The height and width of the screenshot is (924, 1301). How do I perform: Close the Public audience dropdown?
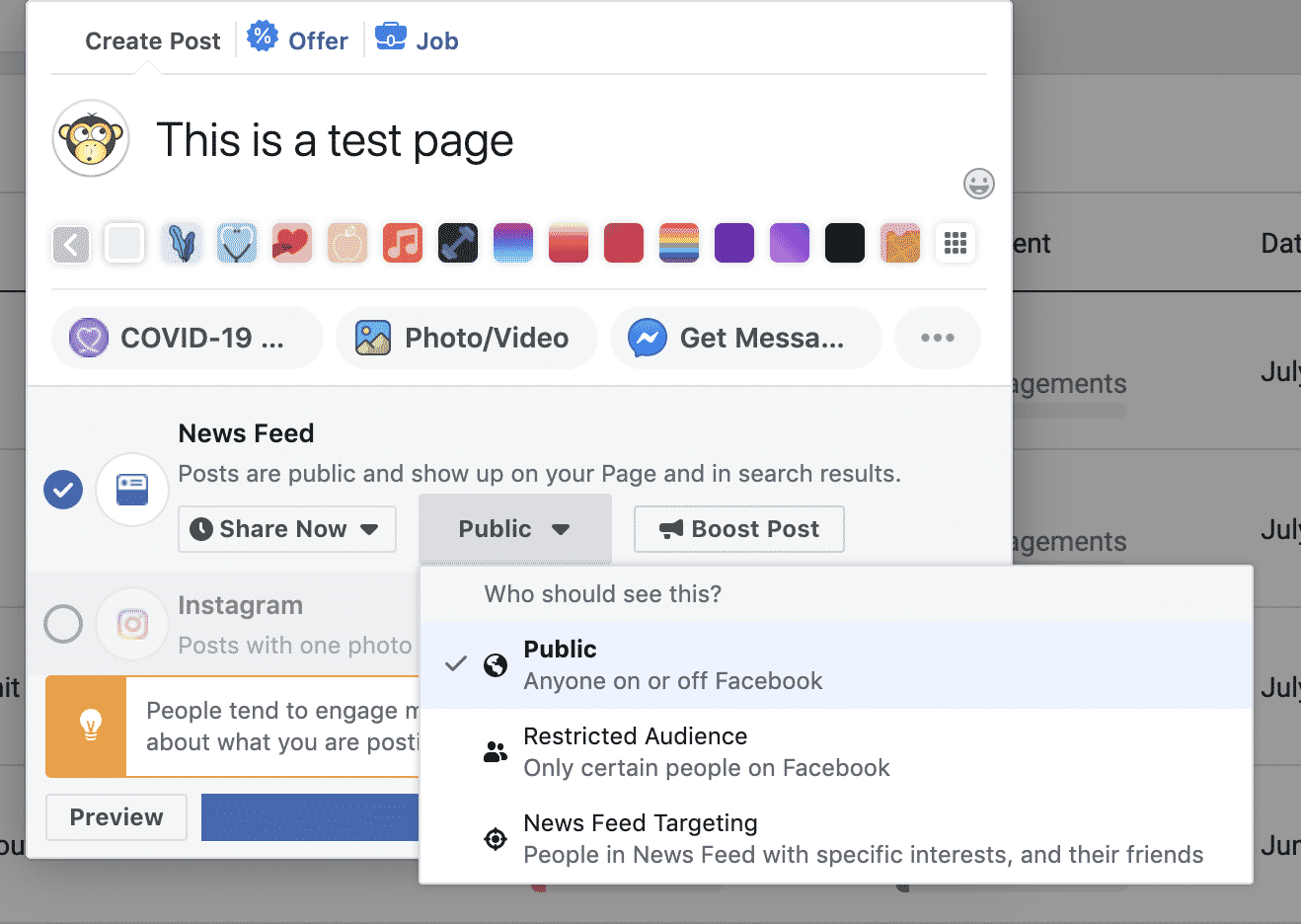click(515, 529)
